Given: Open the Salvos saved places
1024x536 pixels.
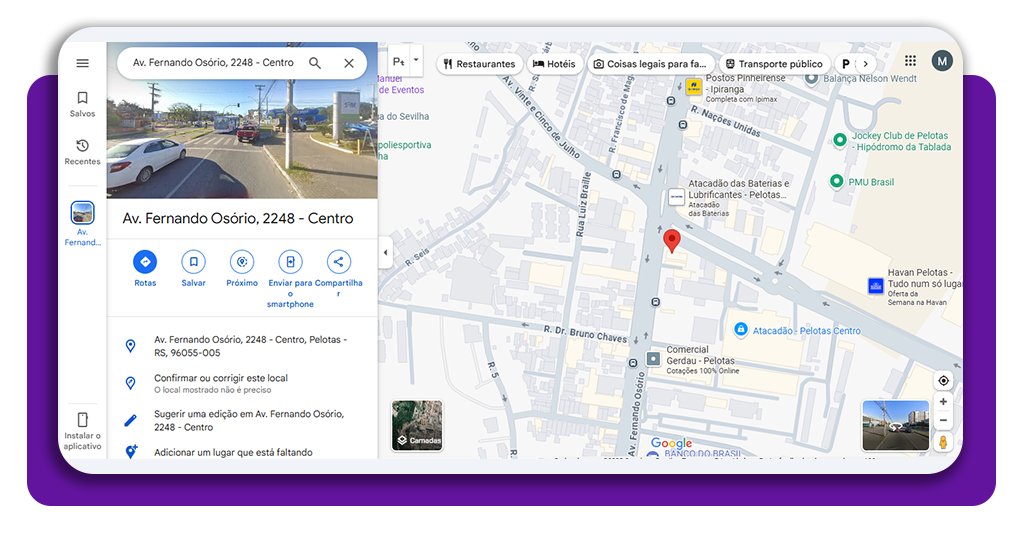Looking at the screenshot, I should point(82,104).
